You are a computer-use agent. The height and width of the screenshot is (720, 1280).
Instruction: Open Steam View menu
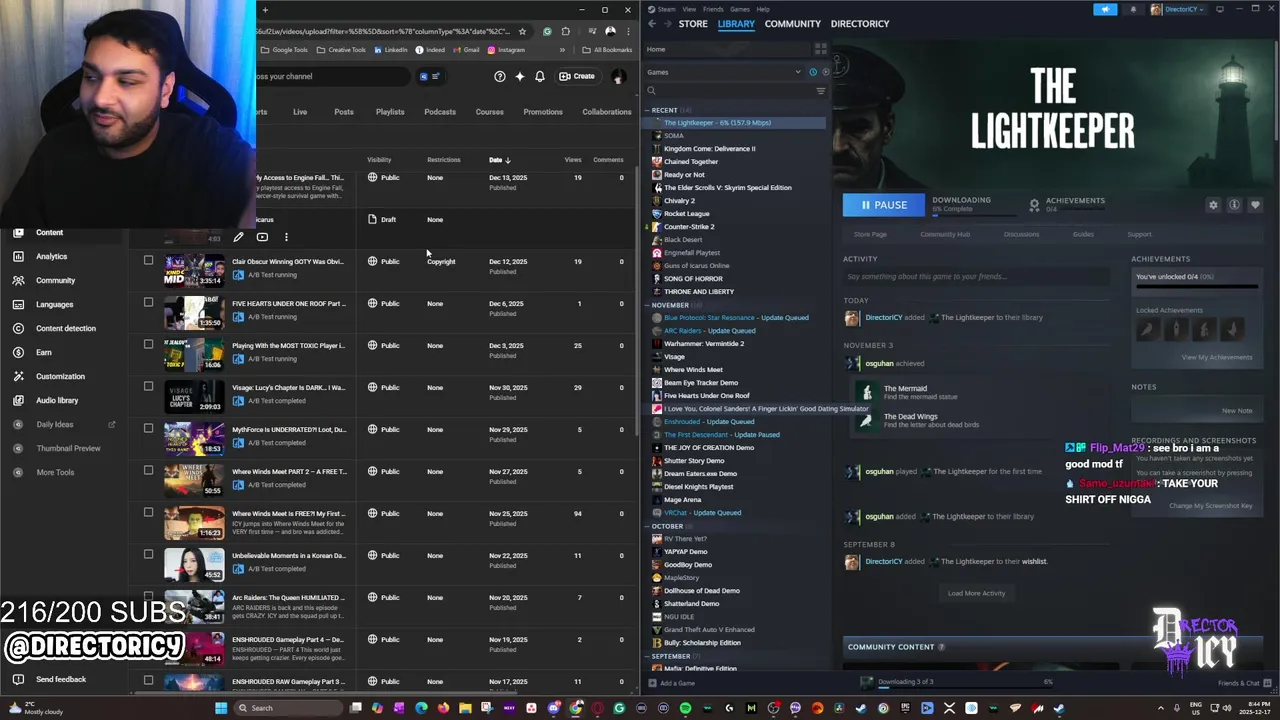pyautogui.click(x=689, y=9)
